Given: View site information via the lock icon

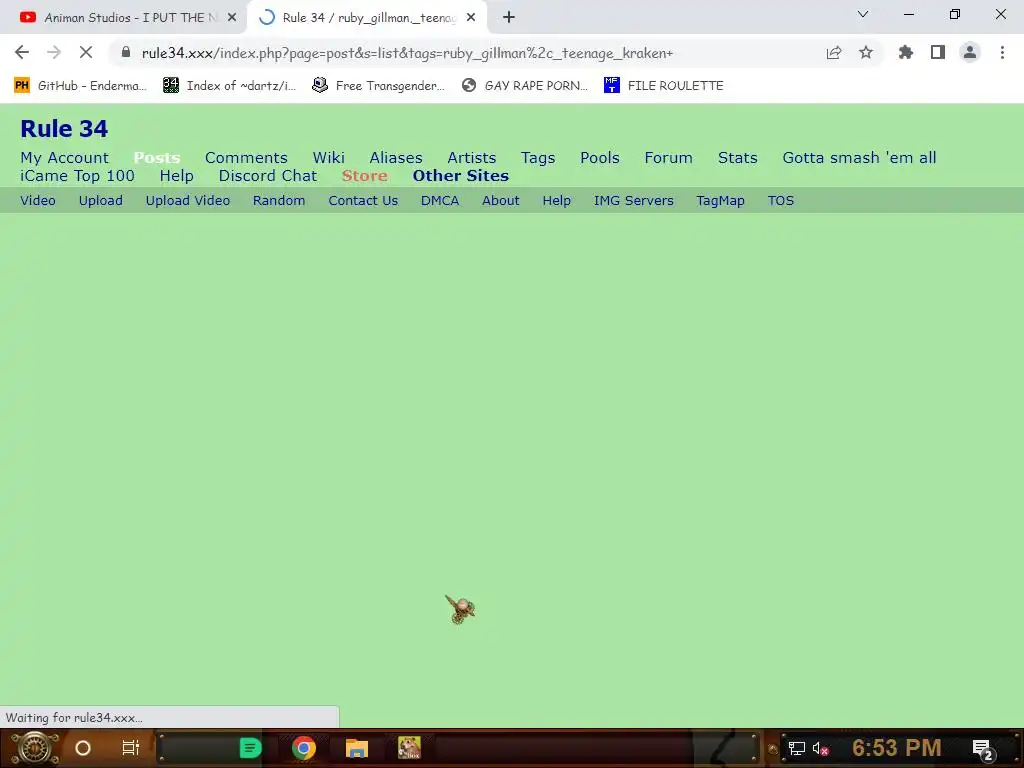Looking at the screenshot, I should [x=126, y=52].
